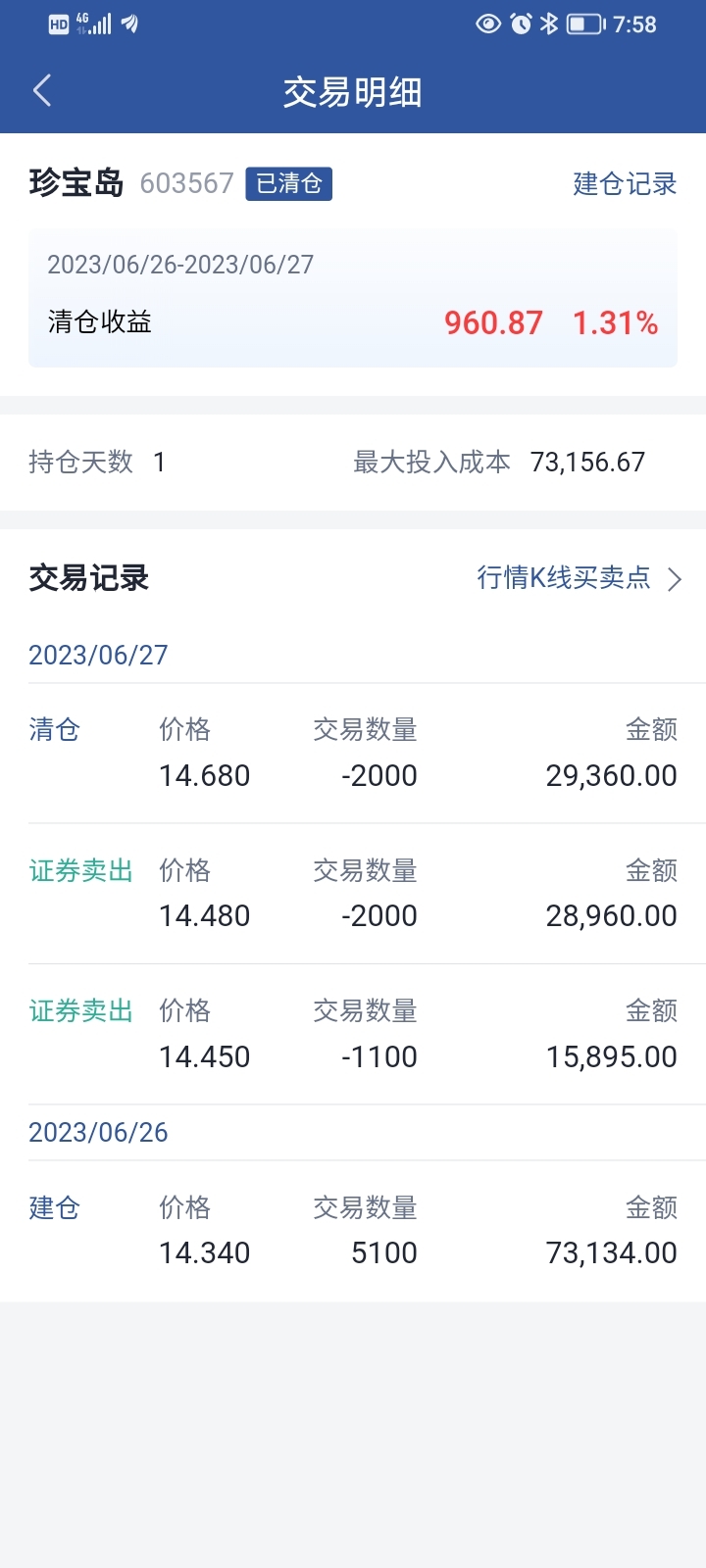Tap the chevron beside 行情K线买卖点
This screenshot has height=1568, width=706.
click(675, 579)
